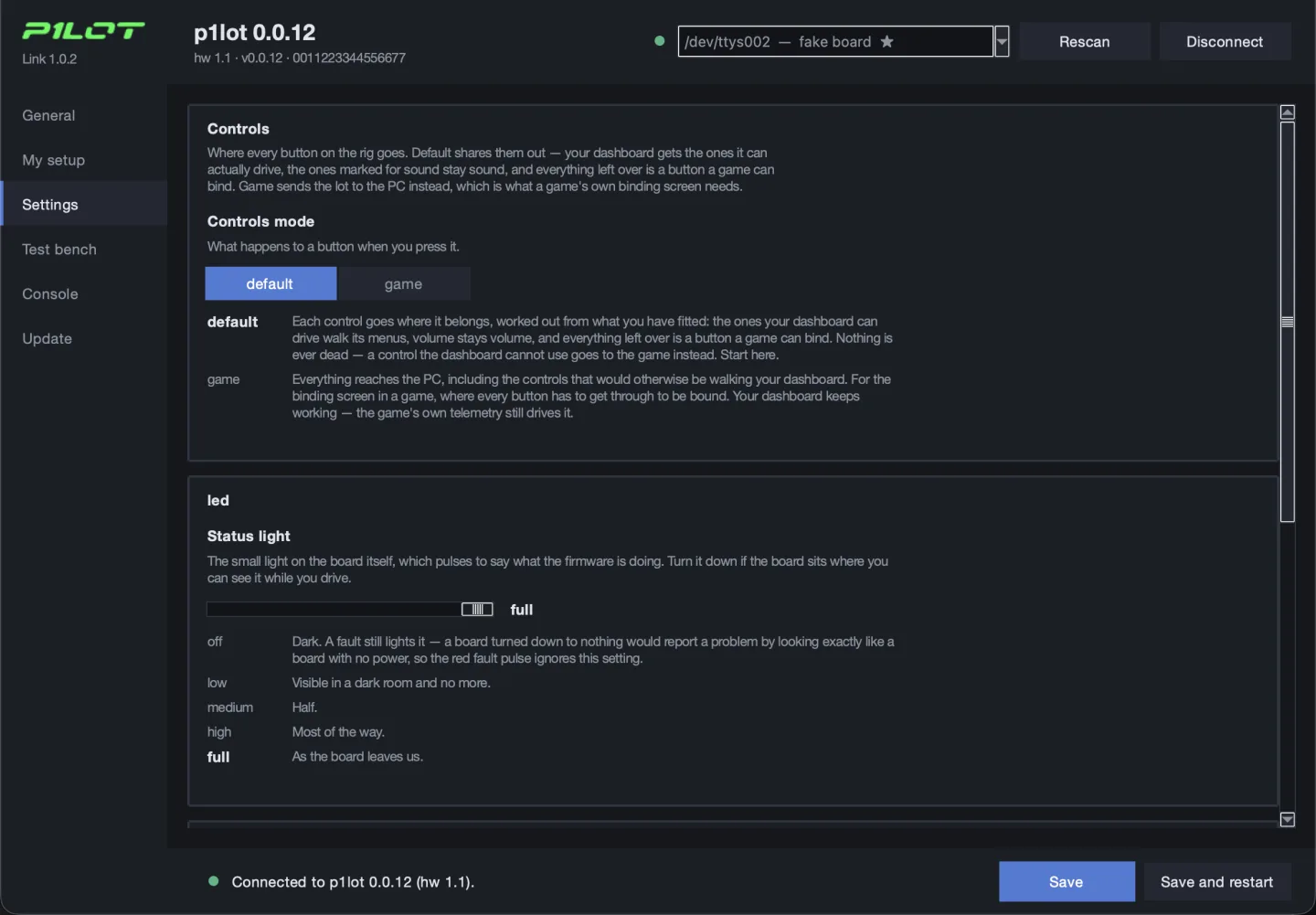Save the settings
The image size is (1316, 915).
click(1067, 881)
